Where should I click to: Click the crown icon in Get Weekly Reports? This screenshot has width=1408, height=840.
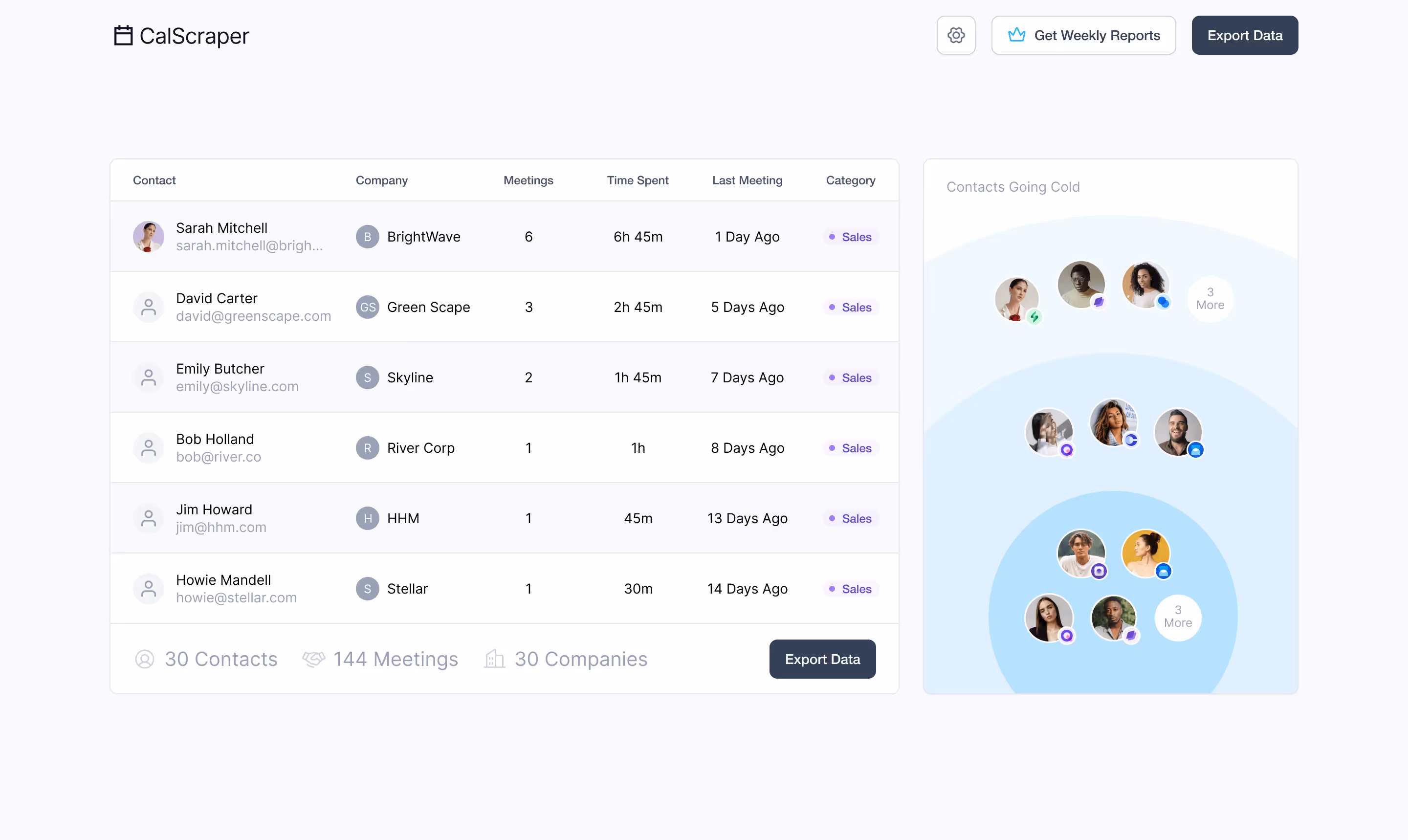[x=1017, y=35]
